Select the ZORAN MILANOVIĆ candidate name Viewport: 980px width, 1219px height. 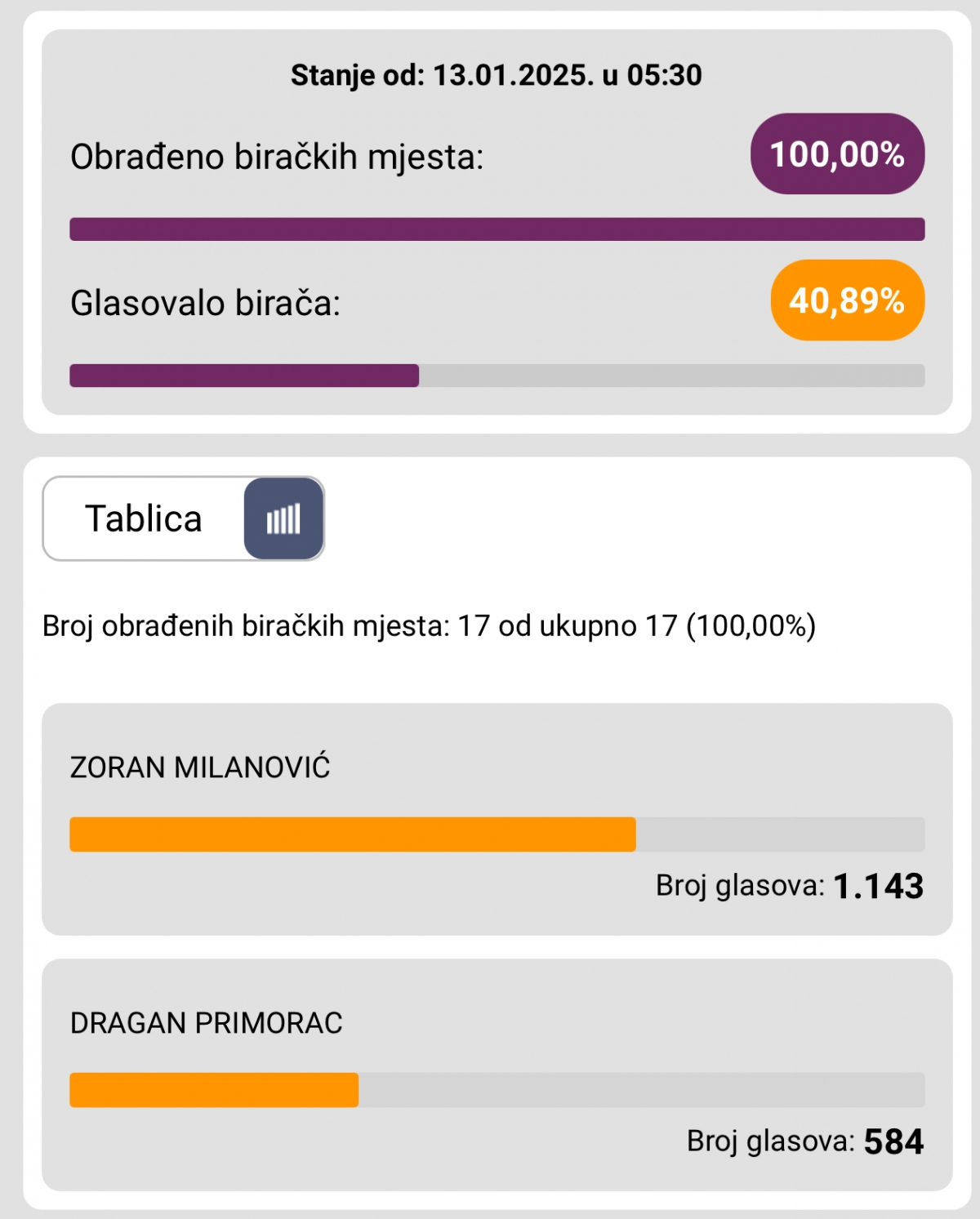200,767
